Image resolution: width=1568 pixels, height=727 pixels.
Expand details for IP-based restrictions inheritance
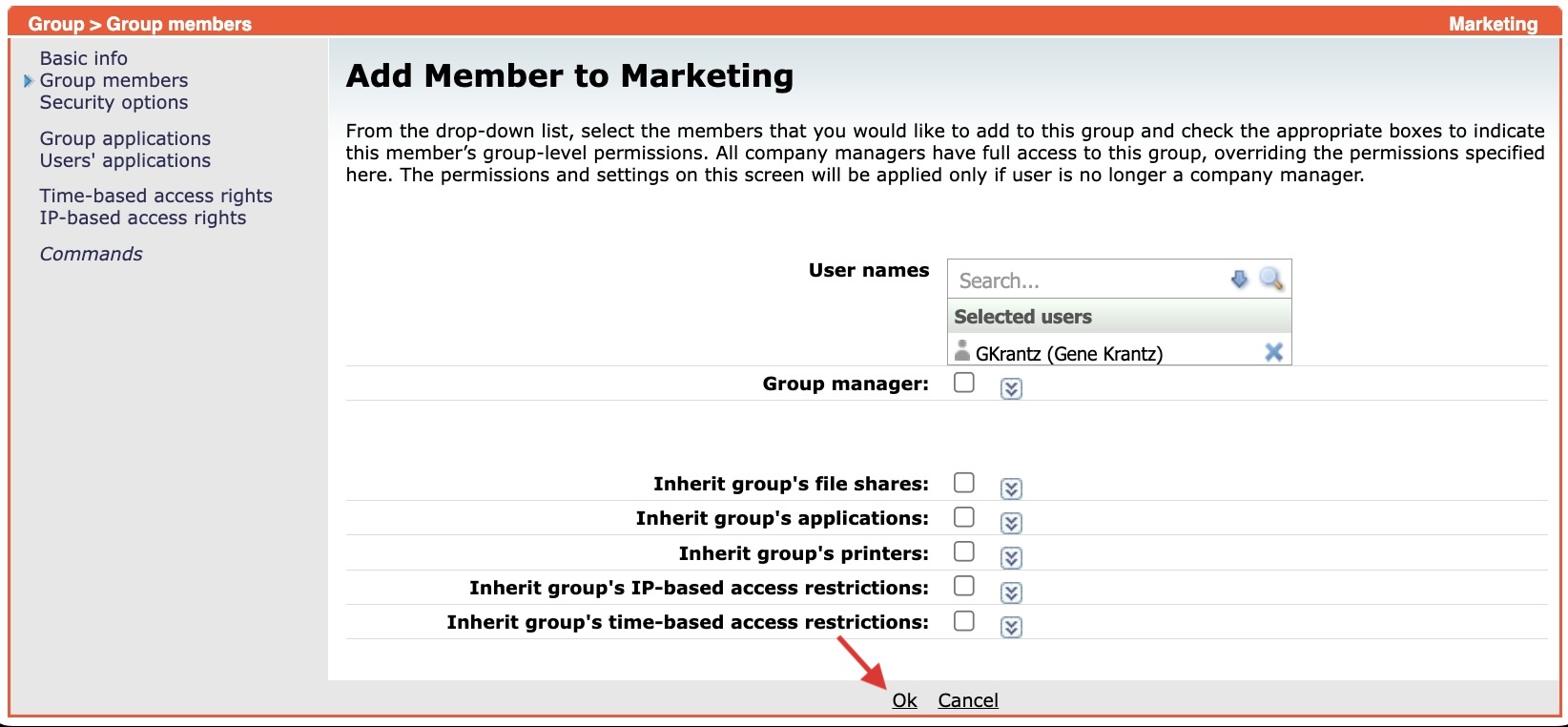pyautogui.click(x=1011, y=592)
